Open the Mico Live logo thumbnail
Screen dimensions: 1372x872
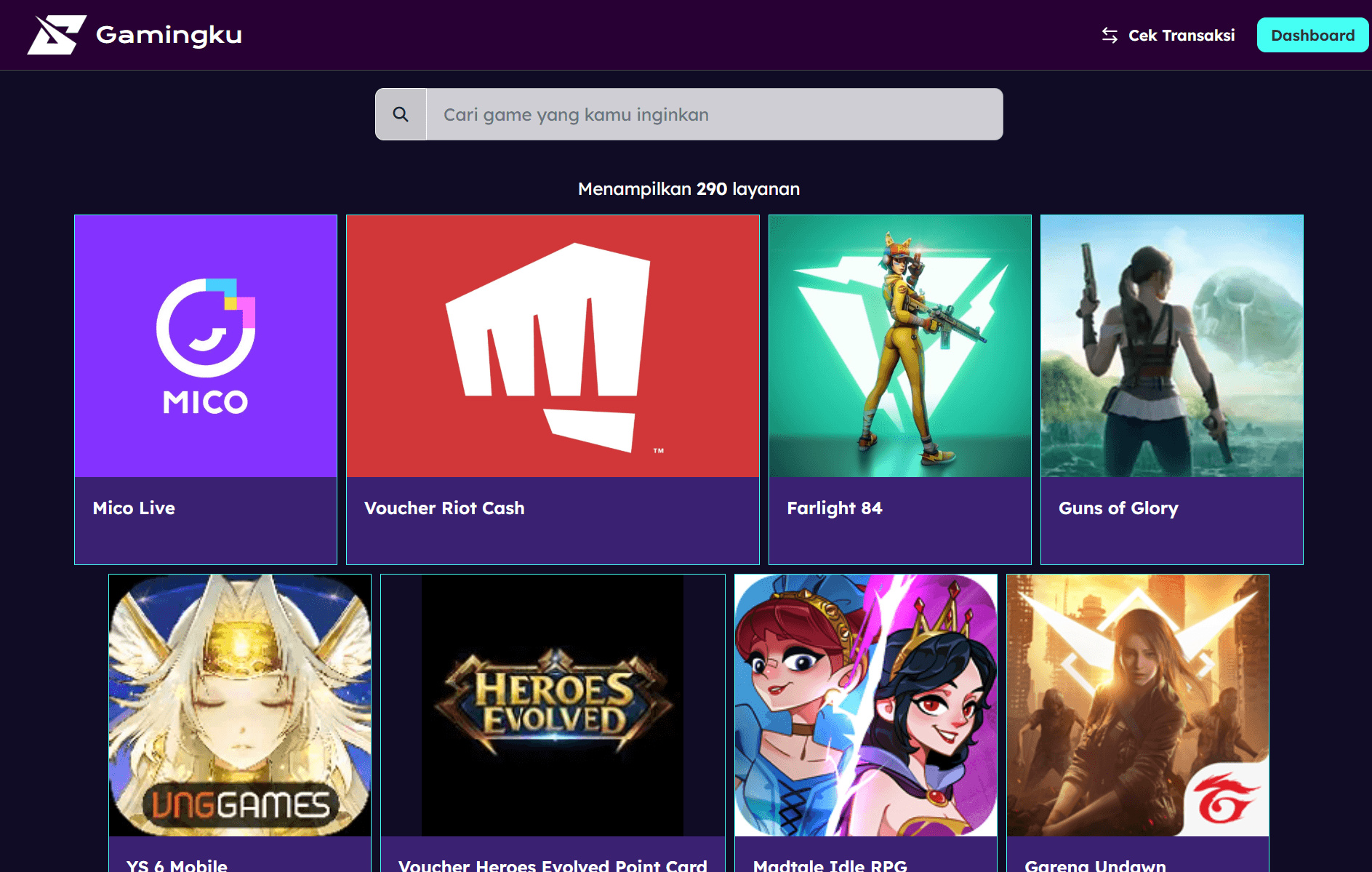206,346
